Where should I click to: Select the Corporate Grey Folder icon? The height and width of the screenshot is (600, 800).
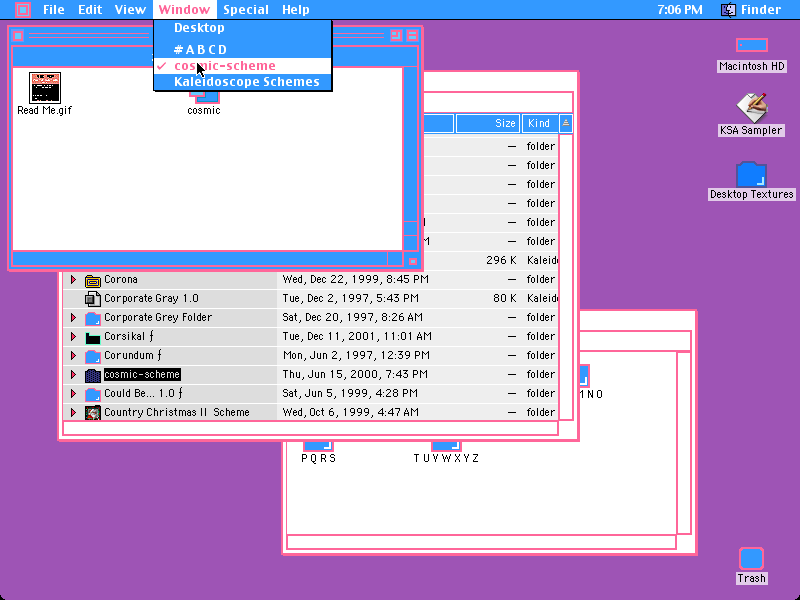click(92, 318)
